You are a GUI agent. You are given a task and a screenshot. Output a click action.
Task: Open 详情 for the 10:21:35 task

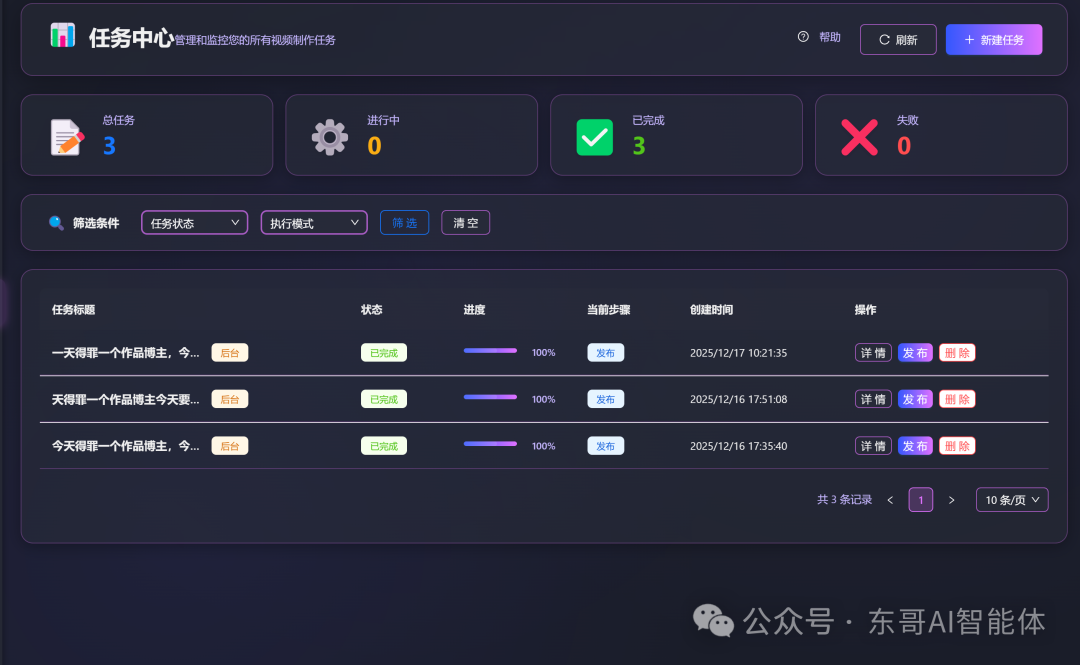873,353
